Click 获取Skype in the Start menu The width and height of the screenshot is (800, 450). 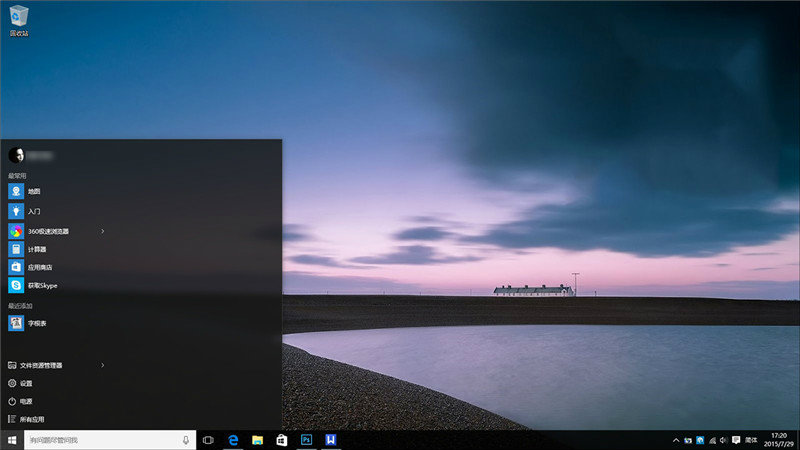click(42, 286)
